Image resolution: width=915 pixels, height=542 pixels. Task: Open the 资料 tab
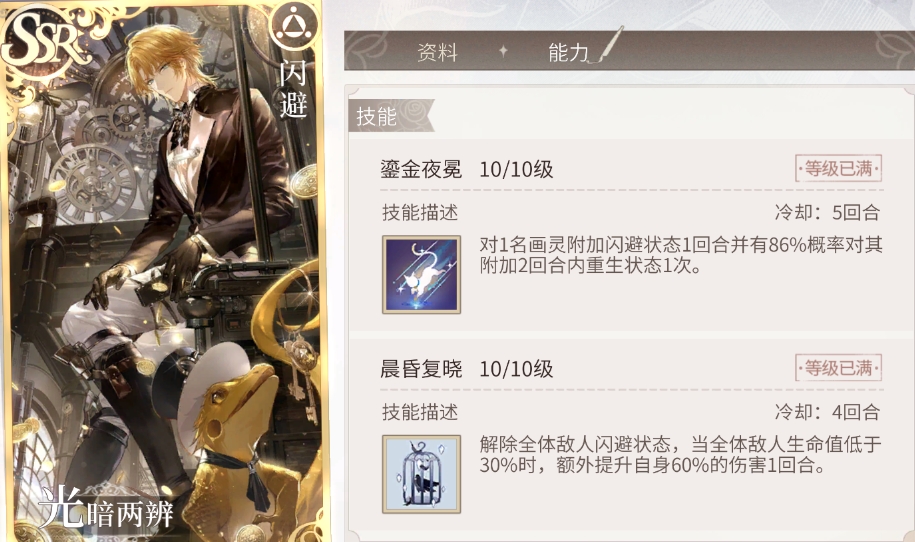(x=437, y=53)
